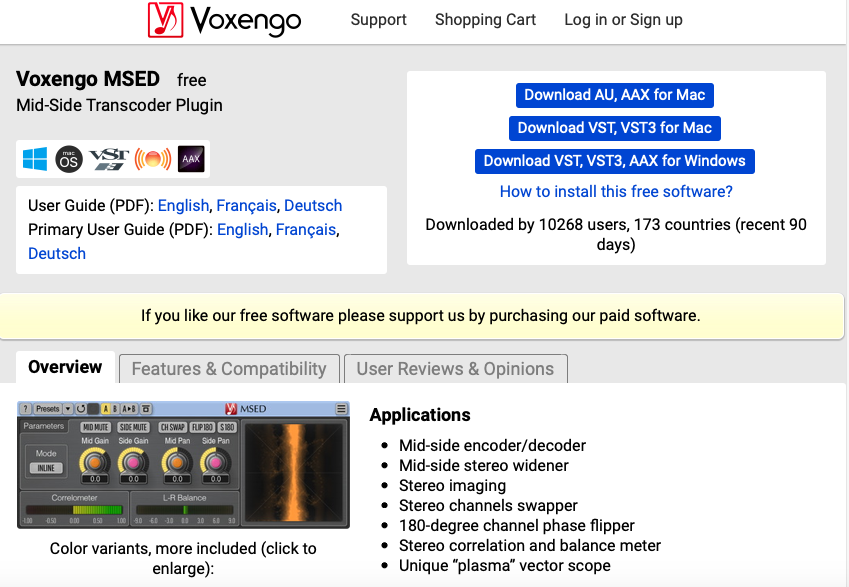
Task: Click the AAX format icon
Action: (x=190, y=158)
